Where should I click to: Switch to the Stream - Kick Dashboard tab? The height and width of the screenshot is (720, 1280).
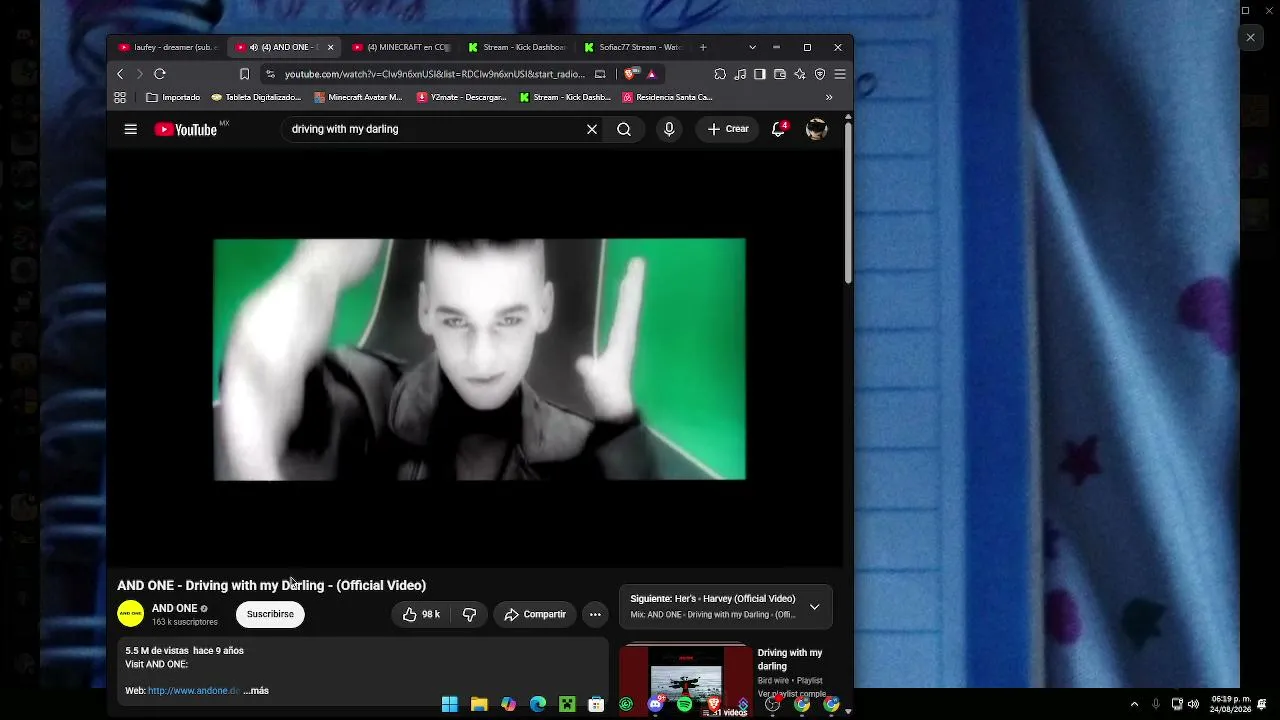pos(518,47)
